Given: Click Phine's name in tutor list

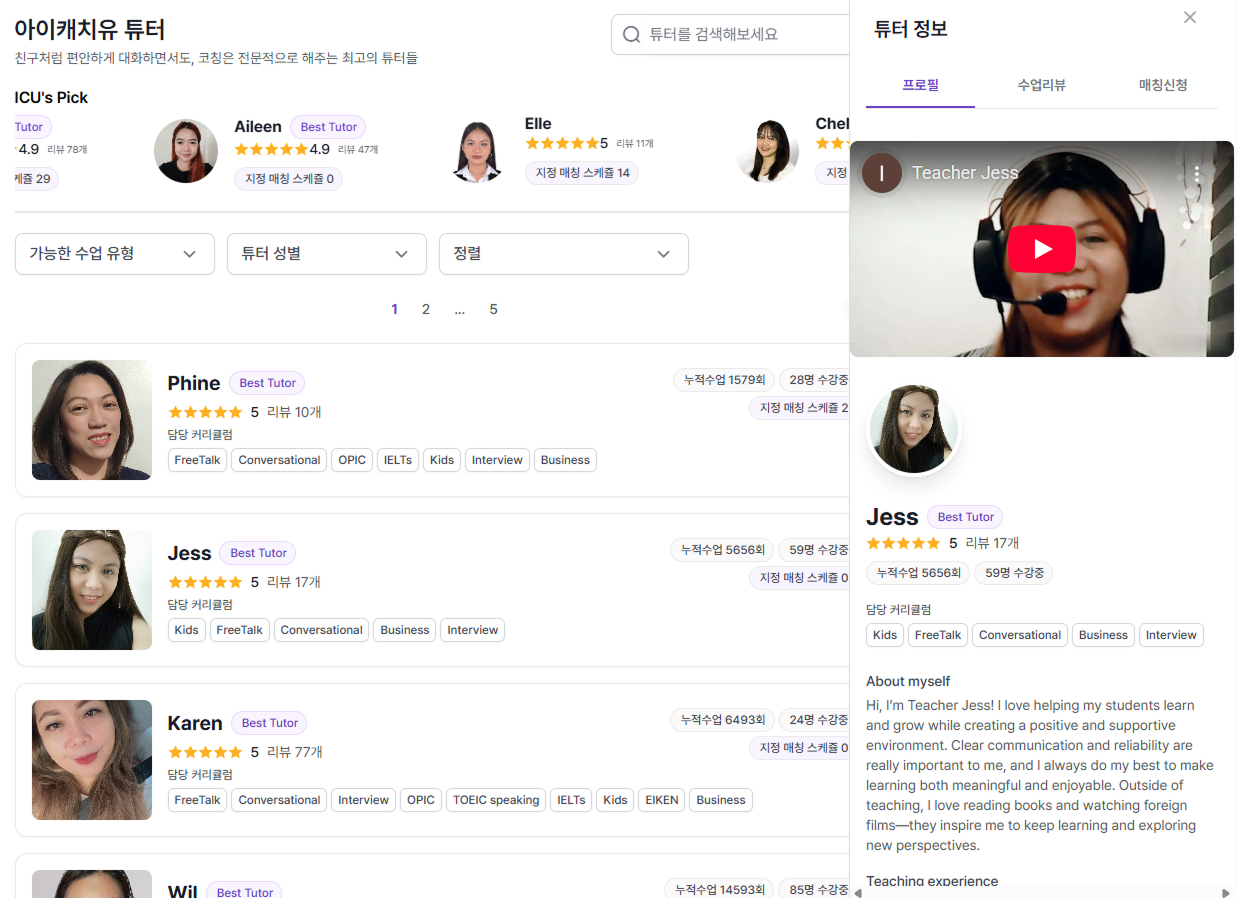Looking at the screenshot, I should (194, 383).
